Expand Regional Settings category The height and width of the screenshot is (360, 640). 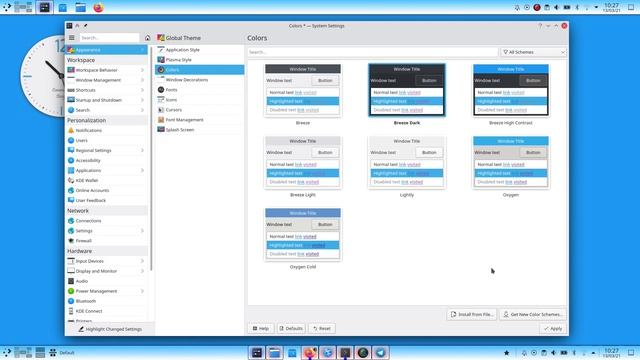142,151
